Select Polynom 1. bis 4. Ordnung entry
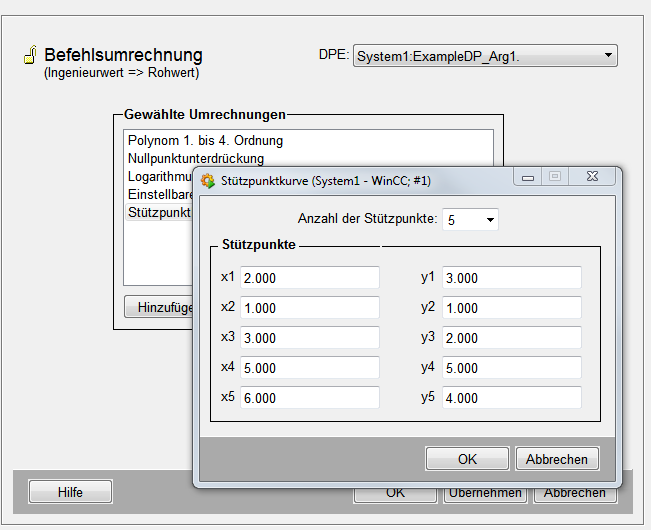 (205, 141)
